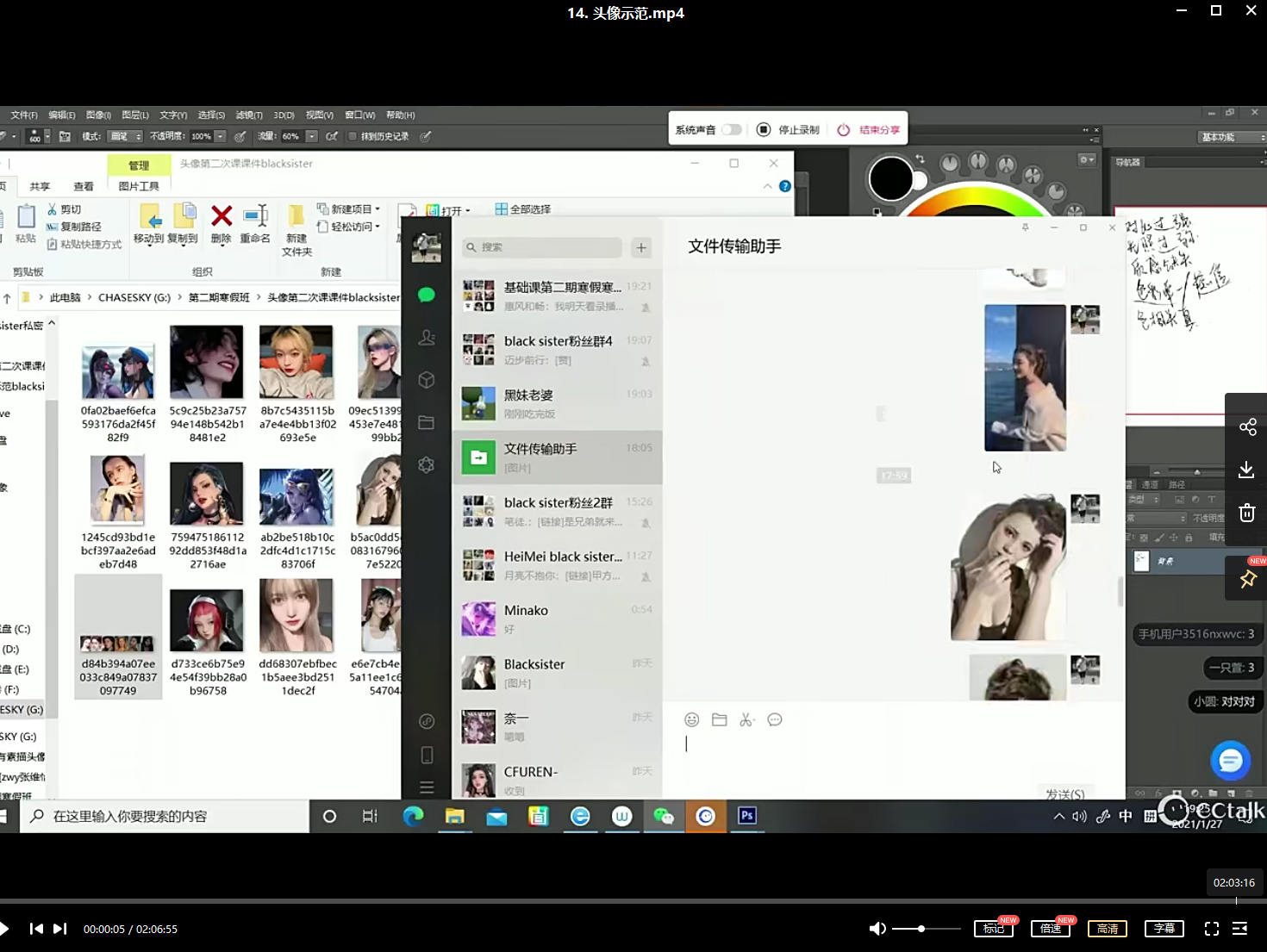Open the 模式 blend mode dropdown
Screen dimensions: 1267x952
coord(125,136)
